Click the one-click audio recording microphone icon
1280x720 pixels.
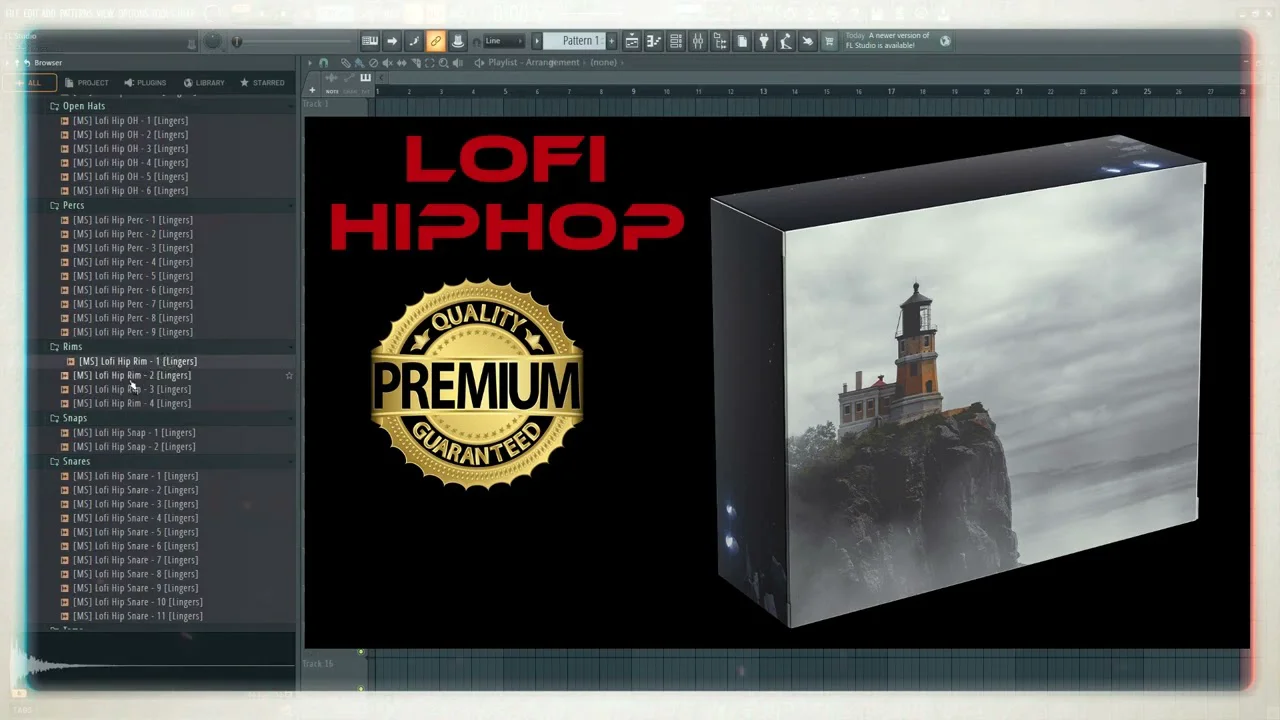pos(786,41)
